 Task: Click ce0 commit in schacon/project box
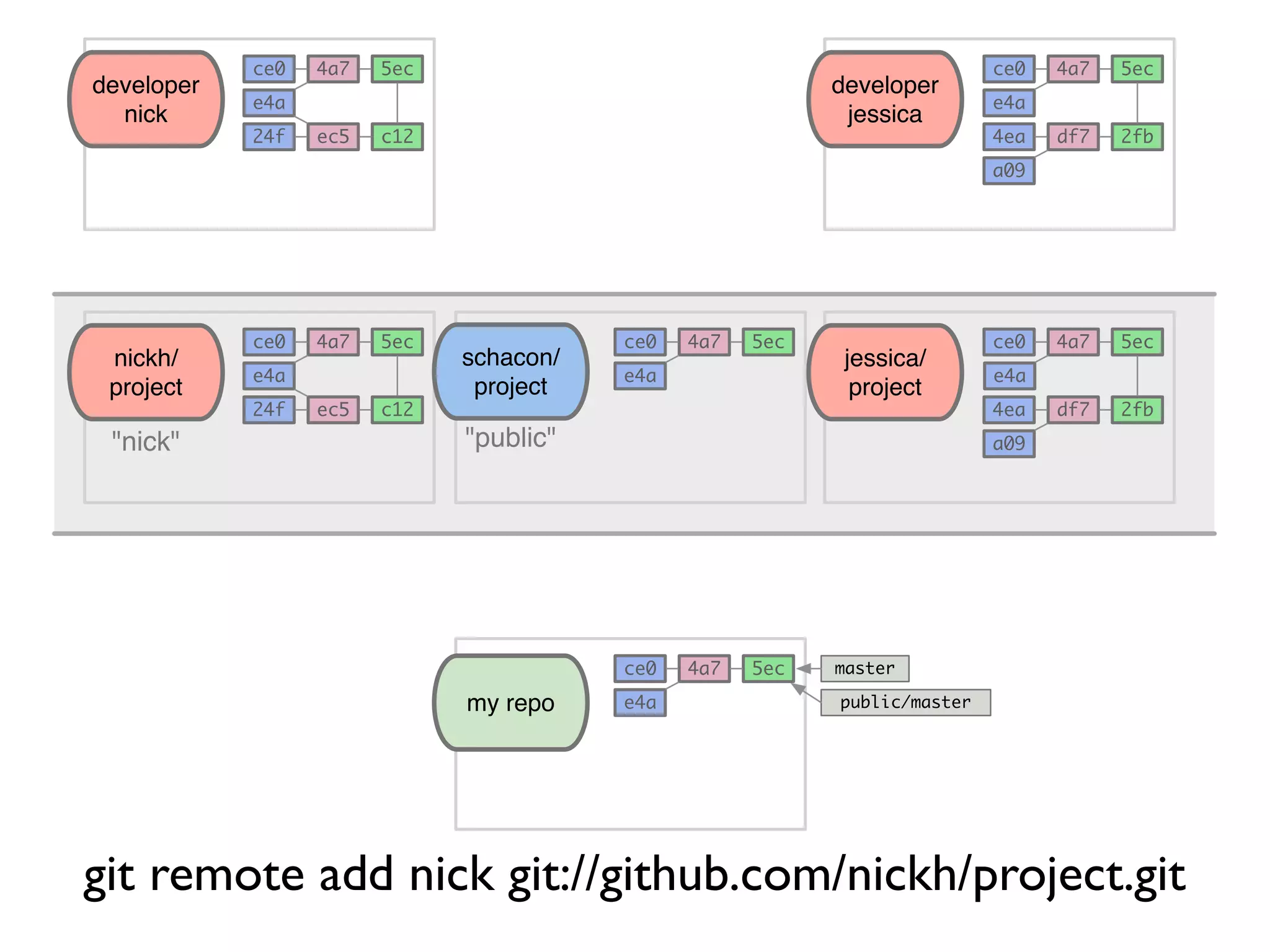tap(640, 342)
